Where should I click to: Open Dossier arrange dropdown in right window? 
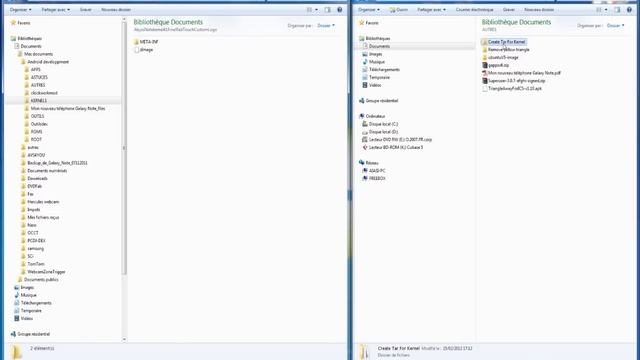616,25
